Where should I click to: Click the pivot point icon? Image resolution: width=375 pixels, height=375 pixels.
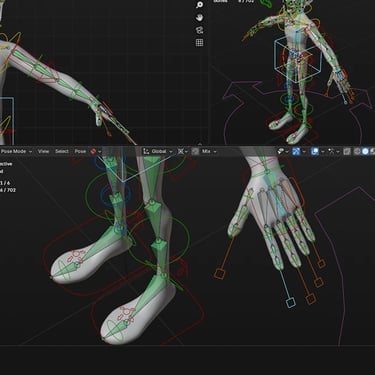tap(181, 151)
